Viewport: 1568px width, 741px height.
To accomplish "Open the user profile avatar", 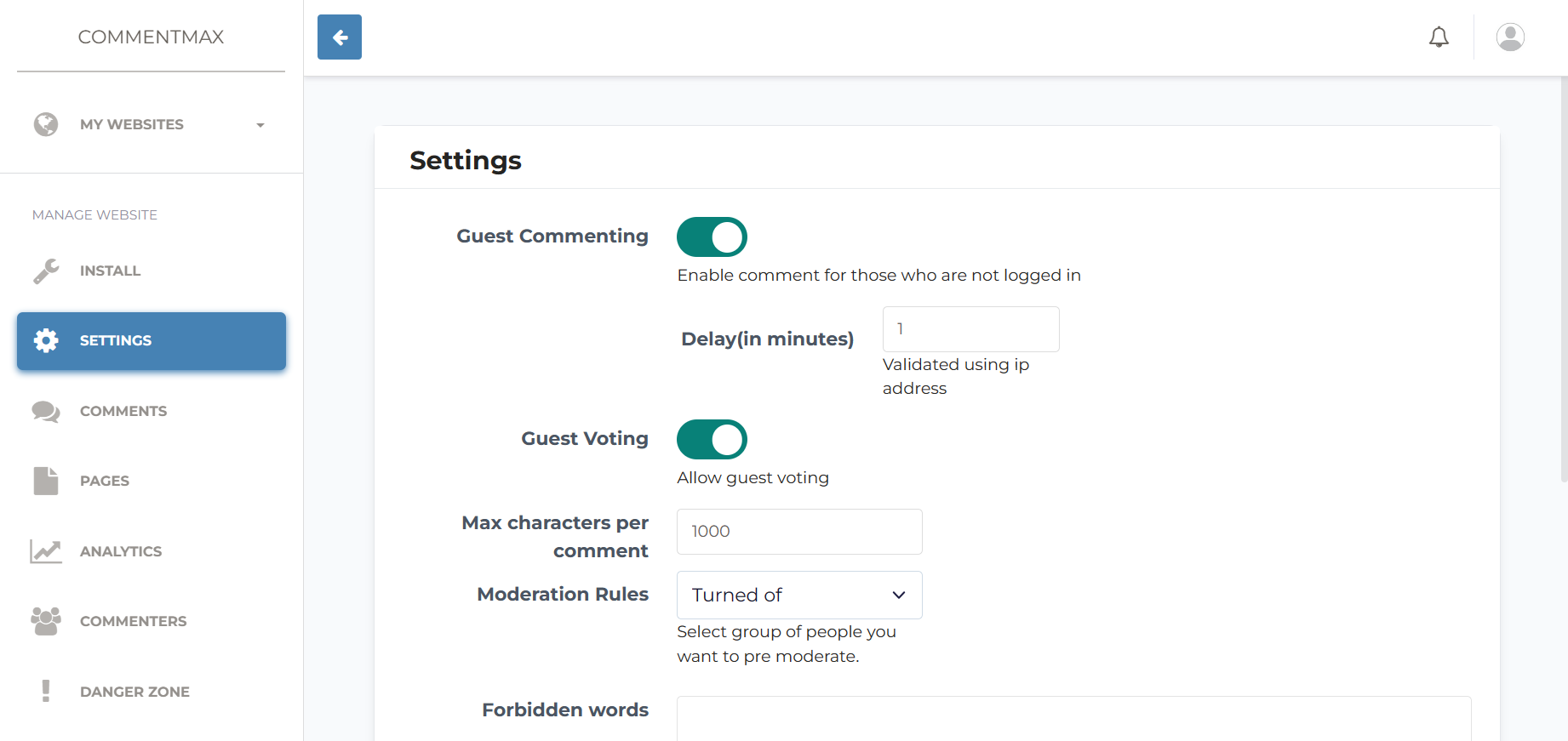I will (1510, 37).
